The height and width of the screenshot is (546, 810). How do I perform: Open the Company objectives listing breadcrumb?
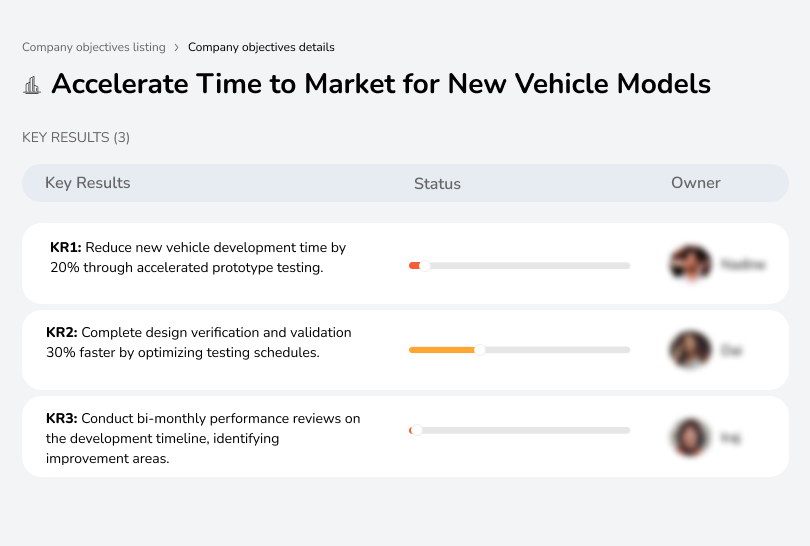click(x=94, y=47)
